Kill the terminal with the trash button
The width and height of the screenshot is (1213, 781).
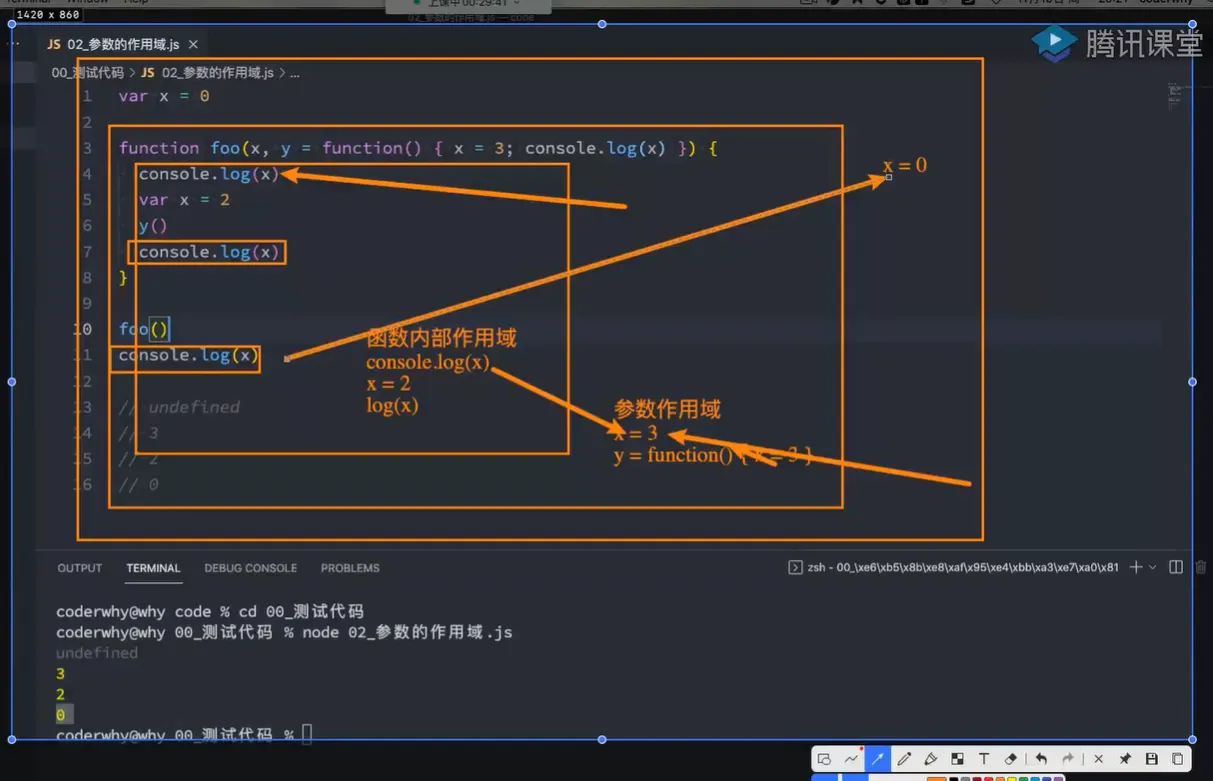1203,567
